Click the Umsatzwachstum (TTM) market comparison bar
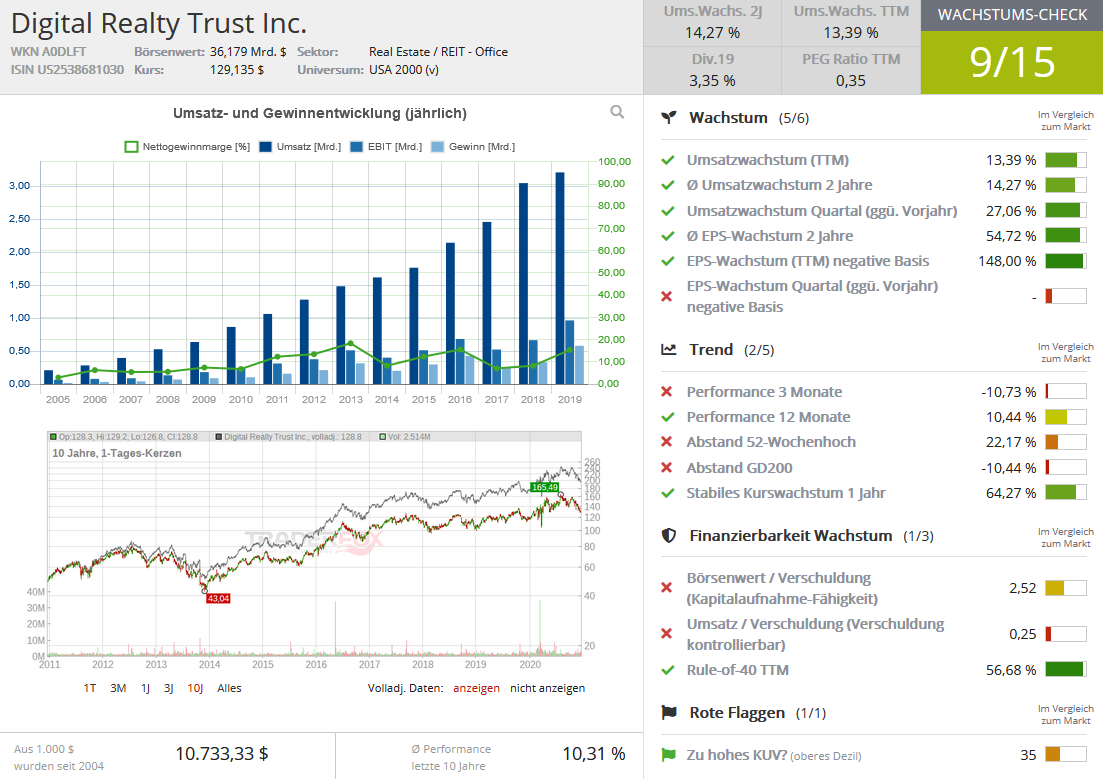 coord(1066,160)
